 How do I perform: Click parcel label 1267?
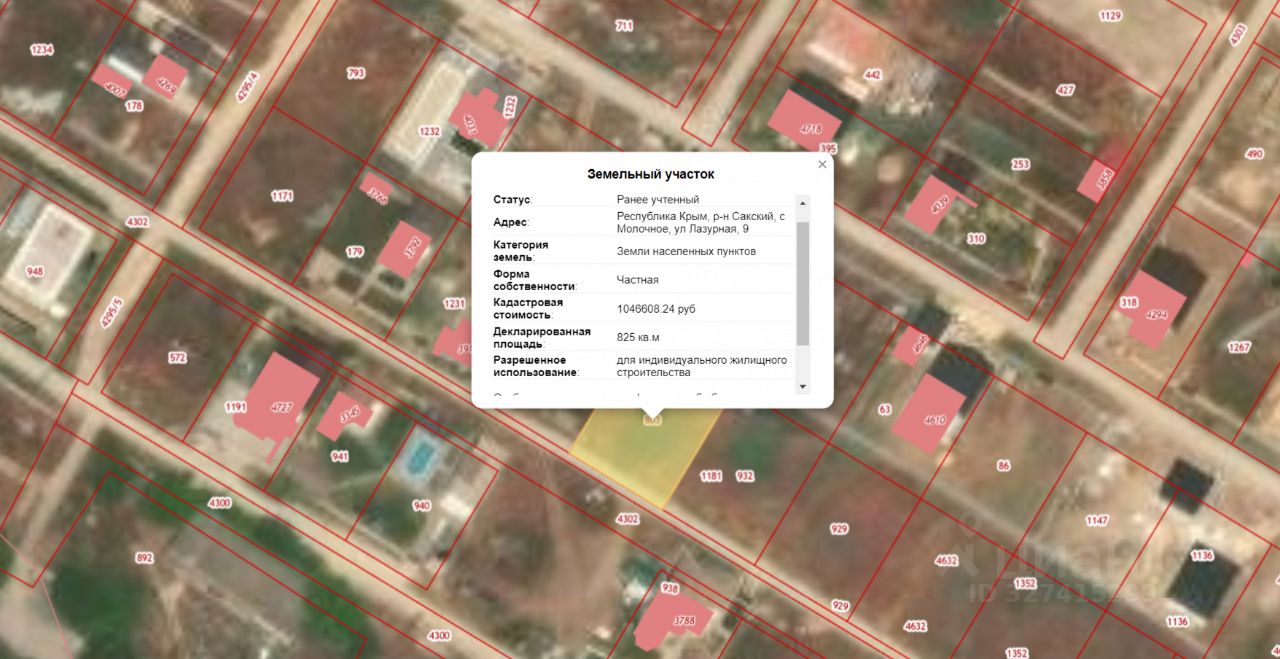coord(1239,347)
